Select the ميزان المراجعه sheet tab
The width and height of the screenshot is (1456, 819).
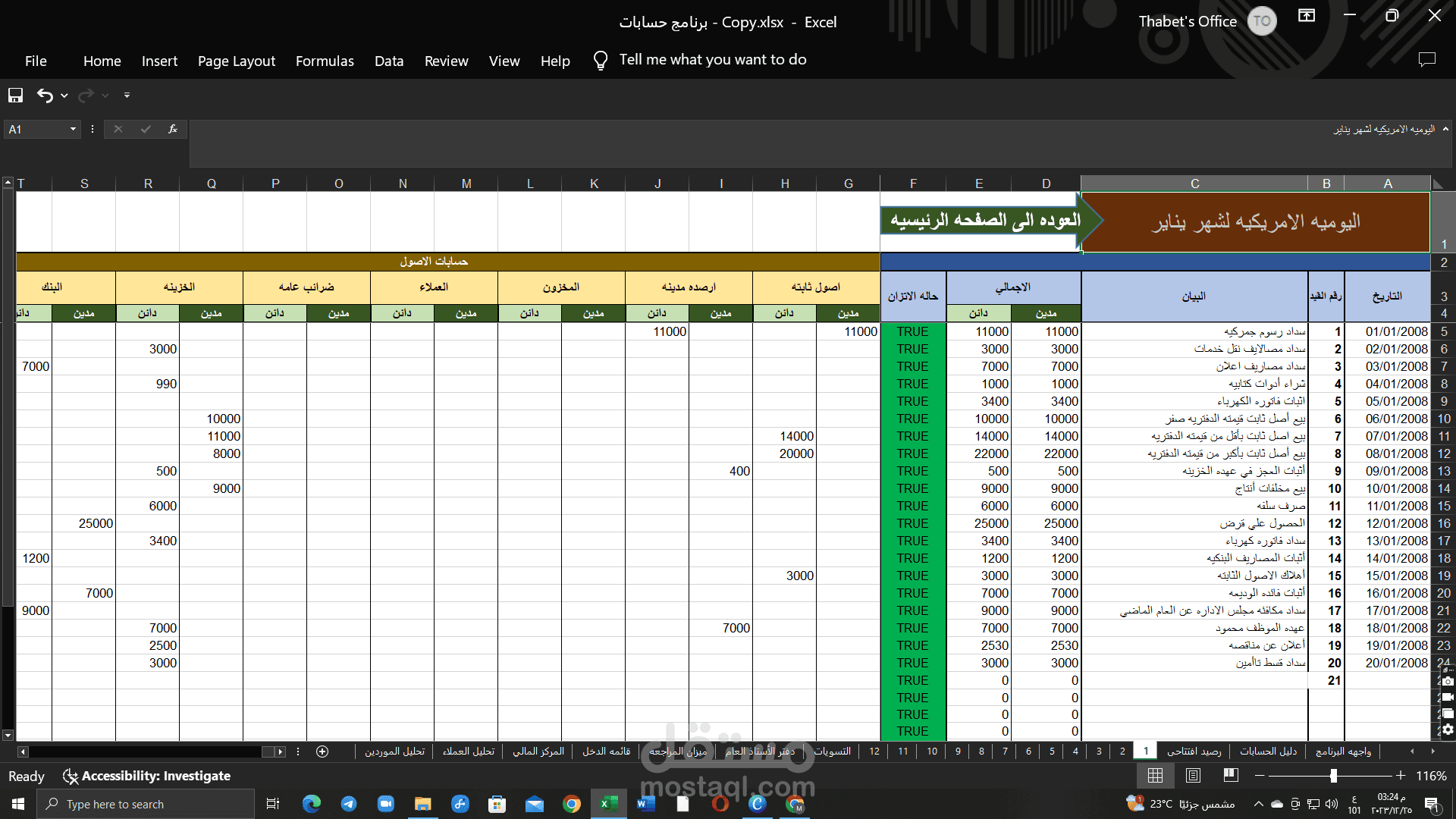click(x=678, y=752)
